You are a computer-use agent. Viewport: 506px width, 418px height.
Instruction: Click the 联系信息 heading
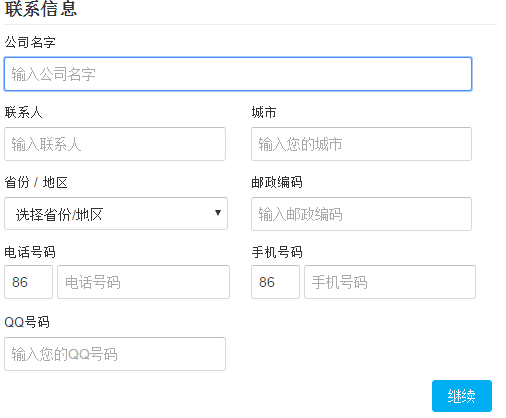41,8
